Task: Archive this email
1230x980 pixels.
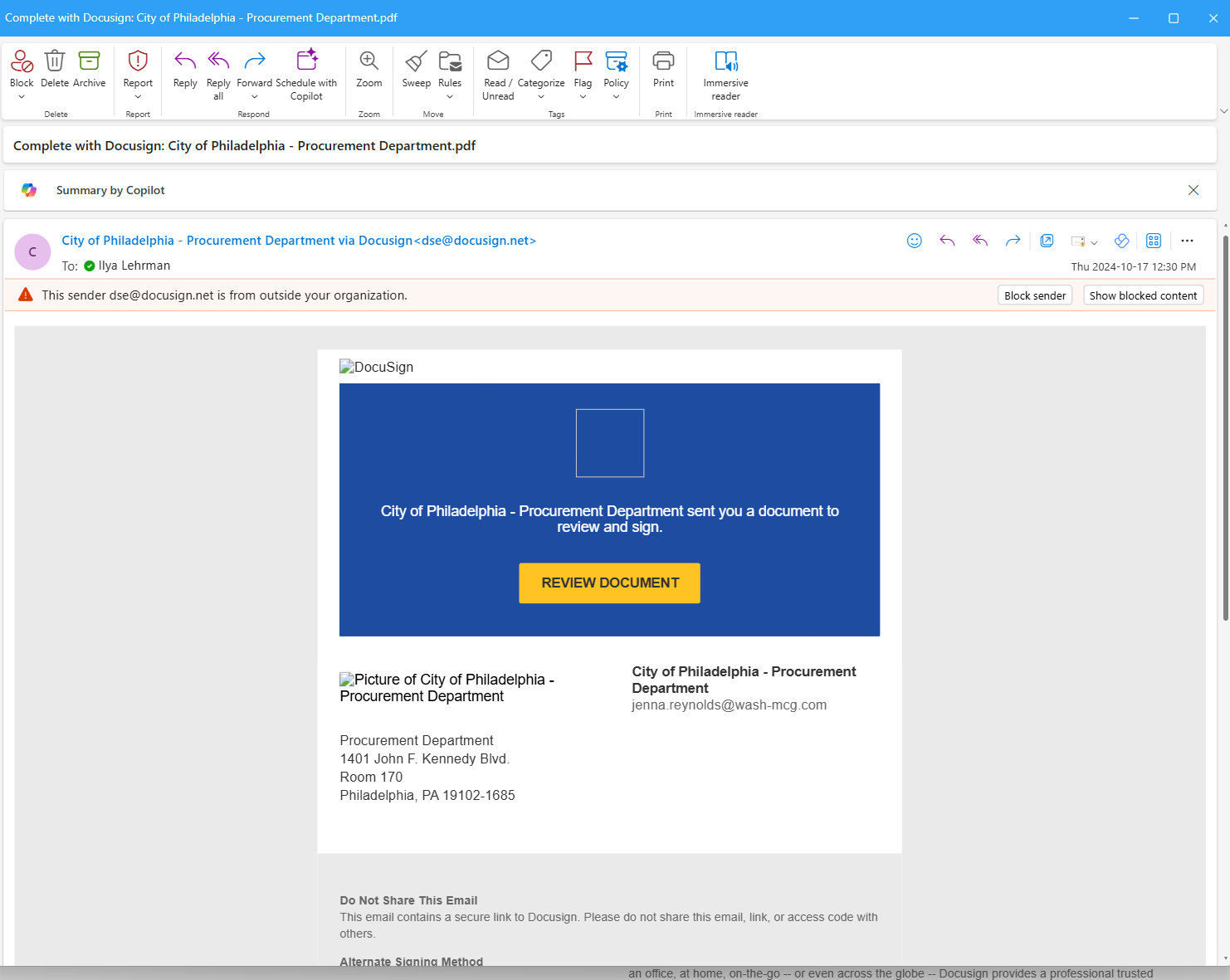Action: point(89,71)
